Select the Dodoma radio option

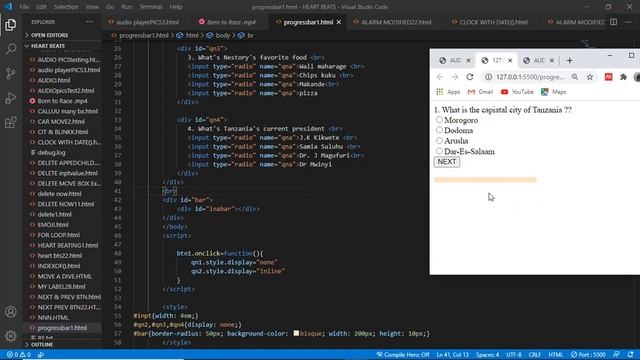coord(439,130)
